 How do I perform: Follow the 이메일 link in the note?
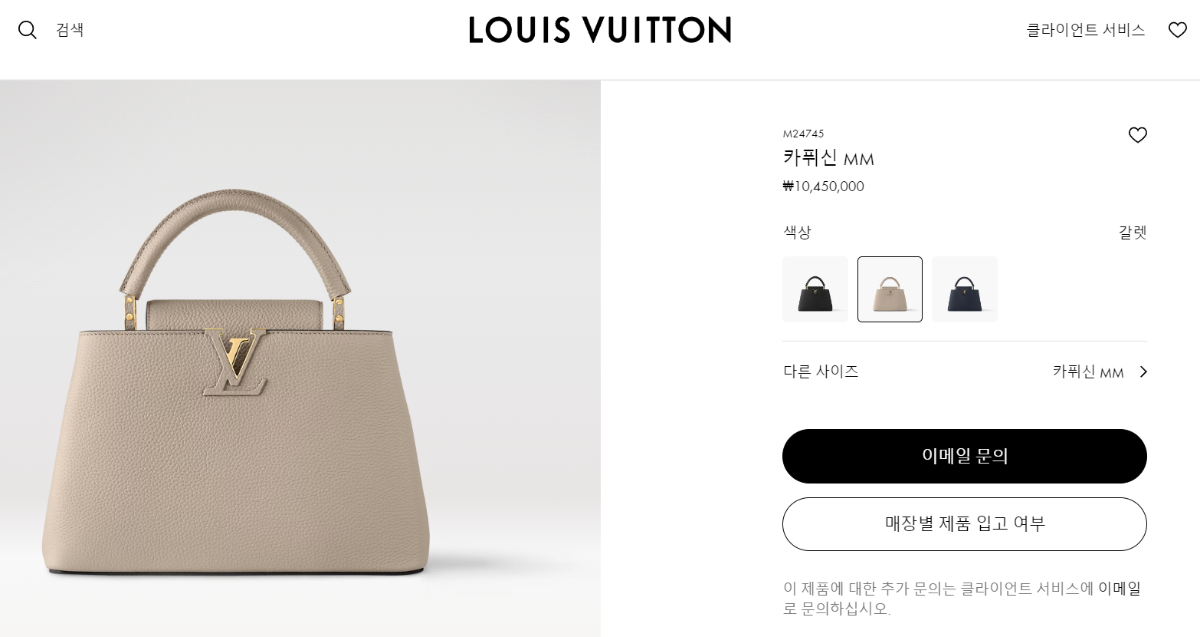point(1119,588)
